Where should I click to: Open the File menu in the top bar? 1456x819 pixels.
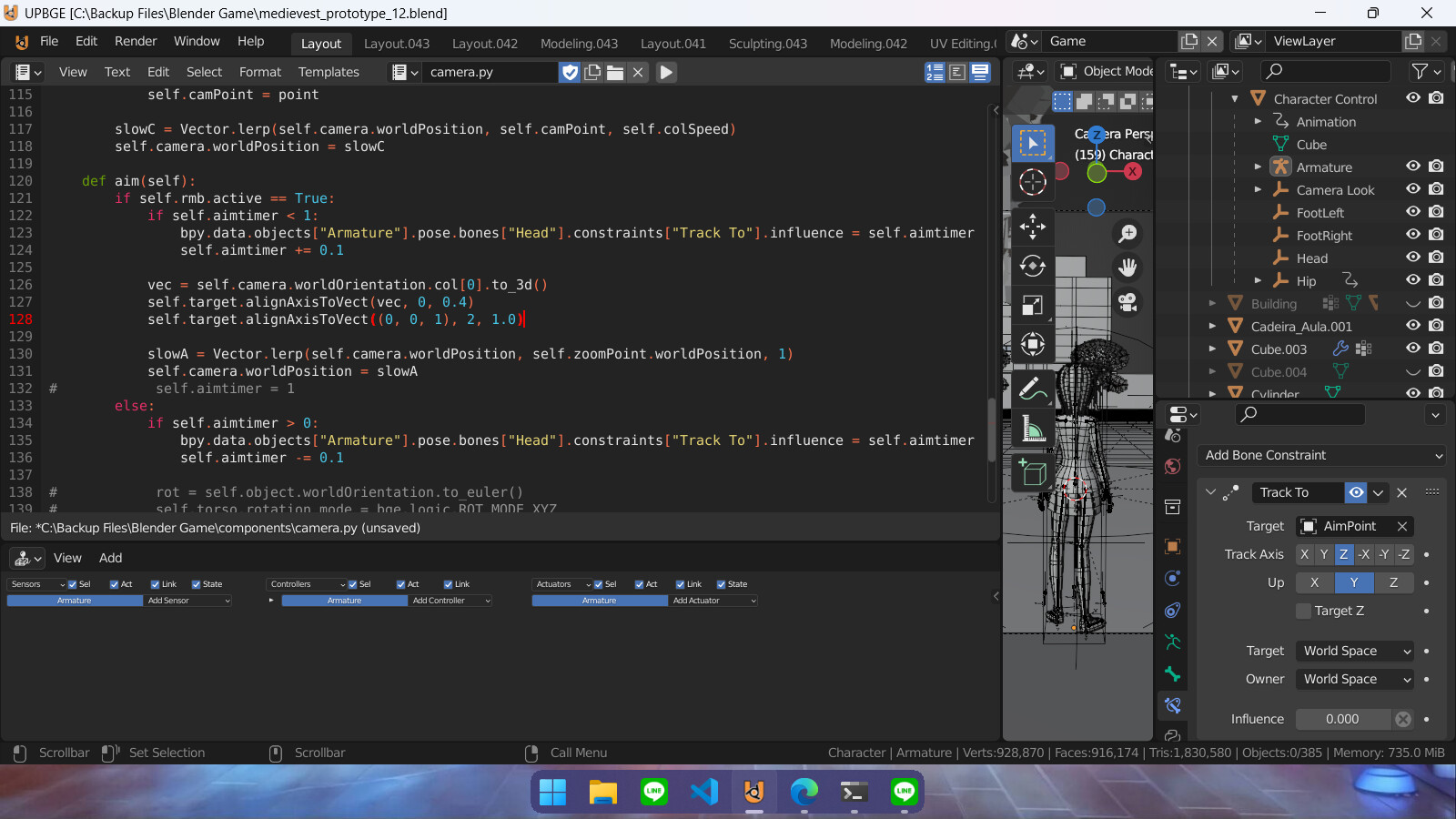point(49,41)
